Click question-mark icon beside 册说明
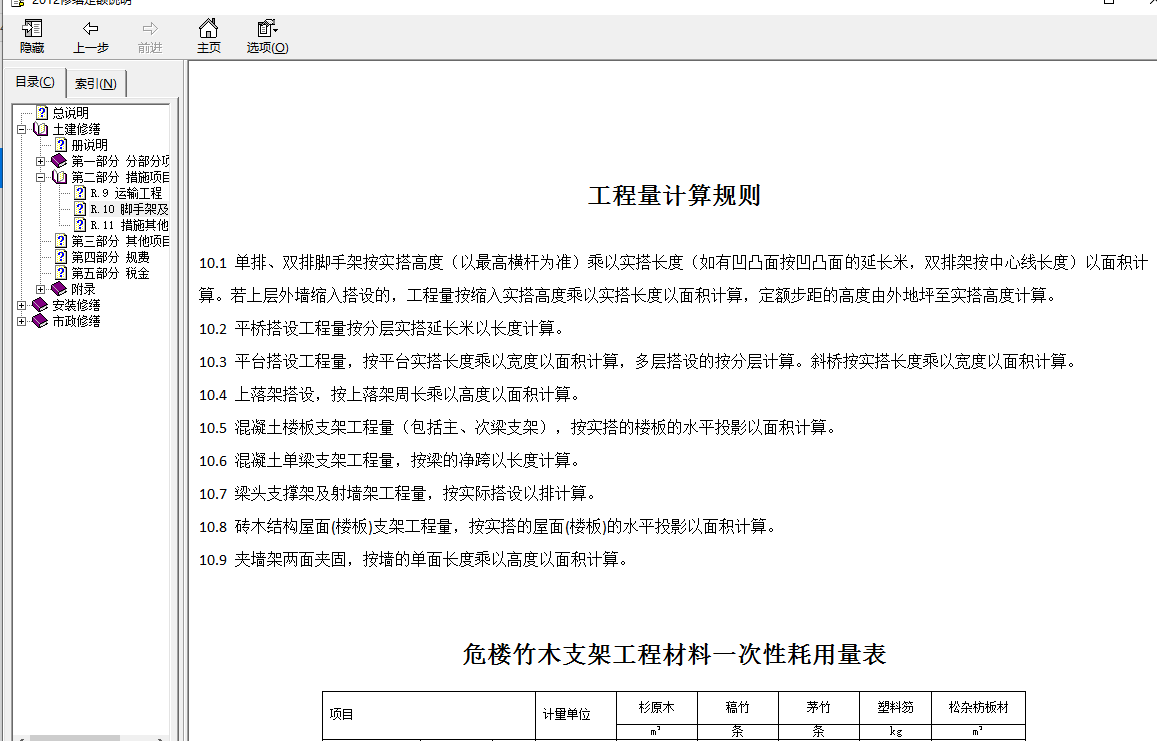 (x=61, y=145)
